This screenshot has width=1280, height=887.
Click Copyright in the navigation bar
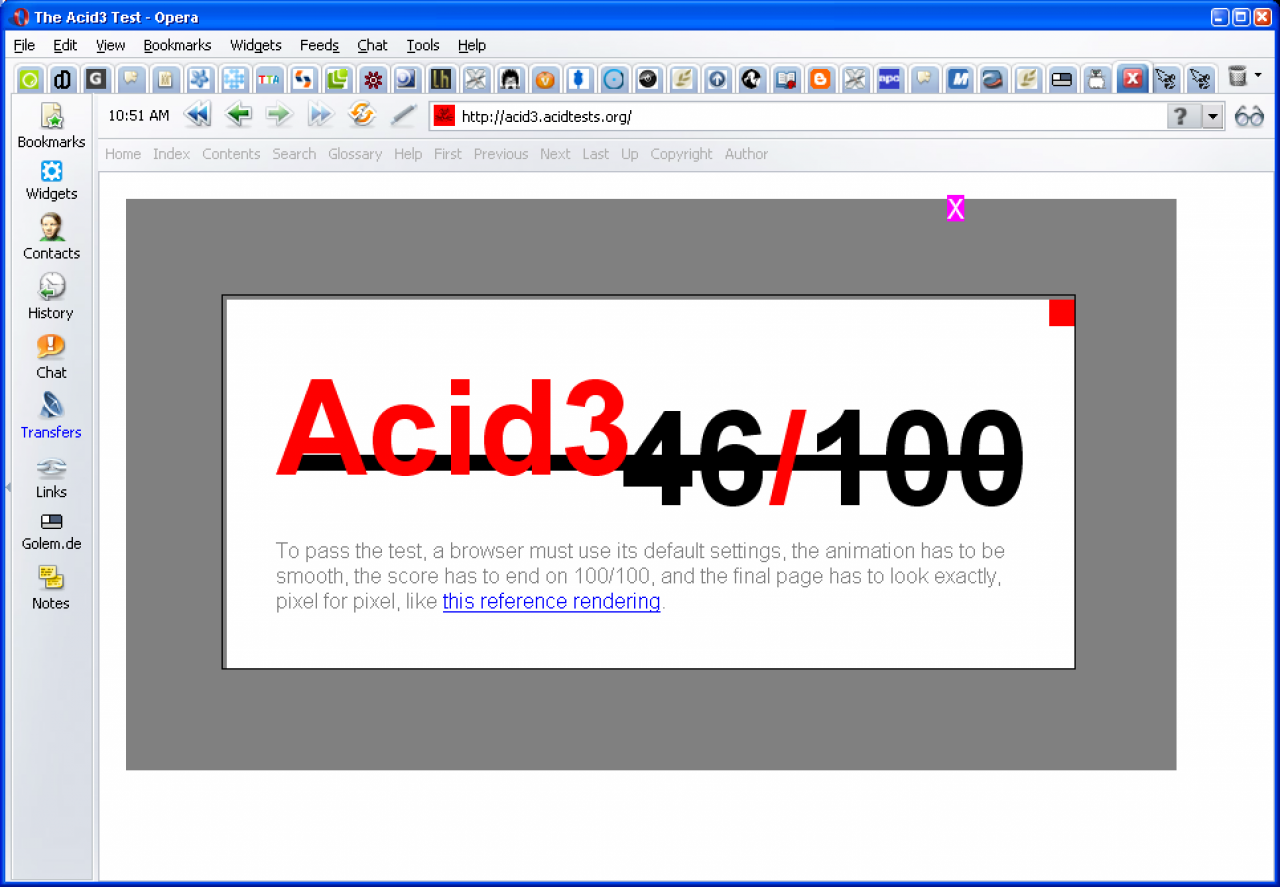click(681, 154)
